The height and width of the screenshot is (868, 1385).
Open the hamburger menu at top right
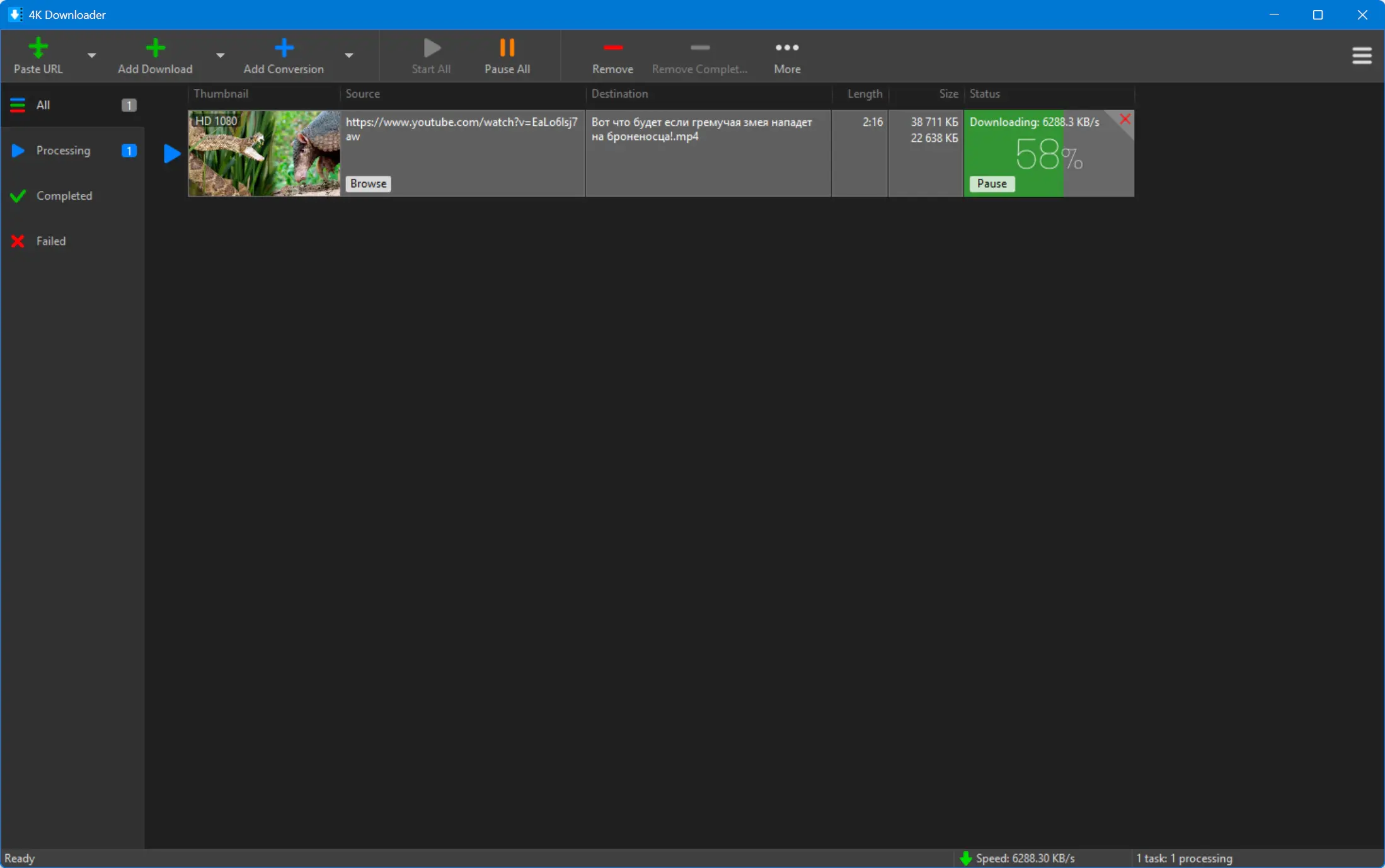coord(1361,55)
